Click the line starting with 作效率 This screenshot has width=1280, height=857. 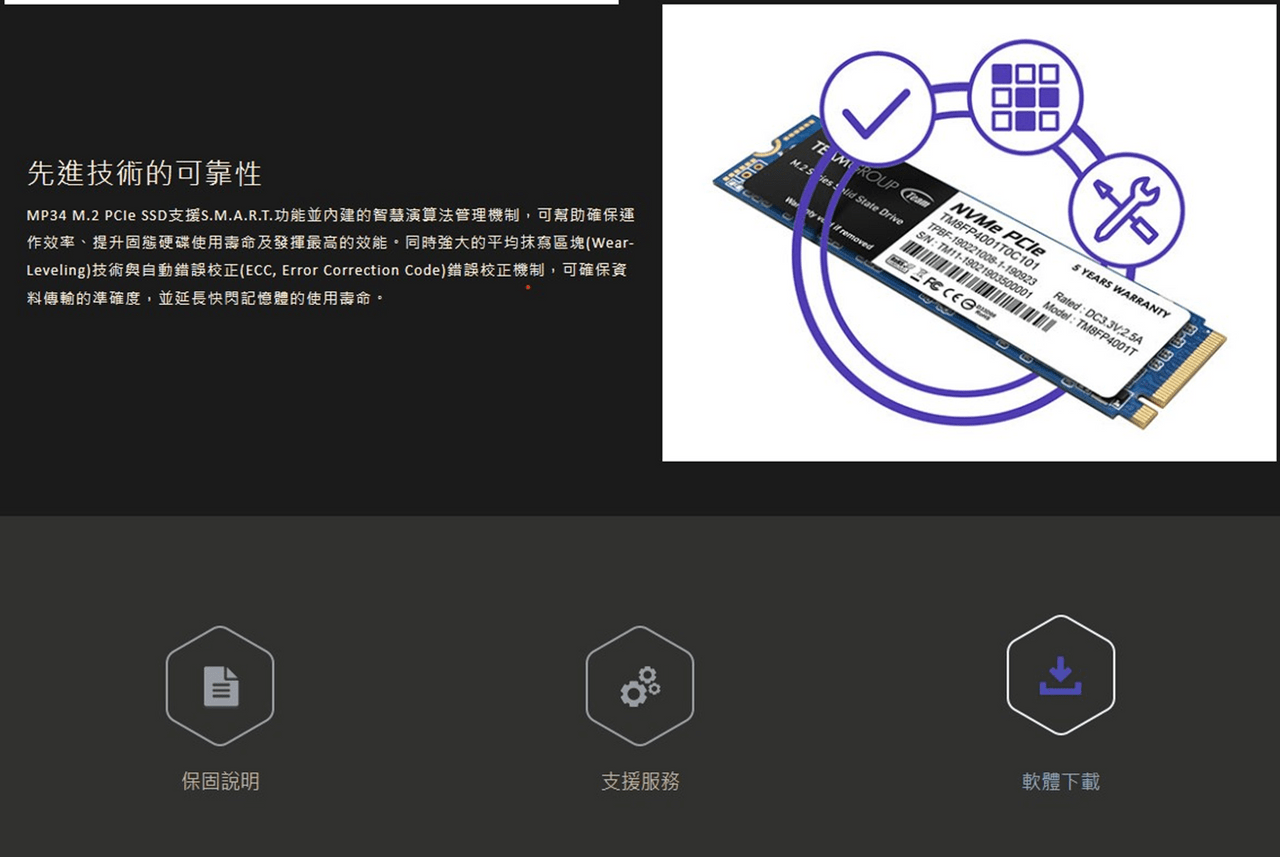coord(330,244)
